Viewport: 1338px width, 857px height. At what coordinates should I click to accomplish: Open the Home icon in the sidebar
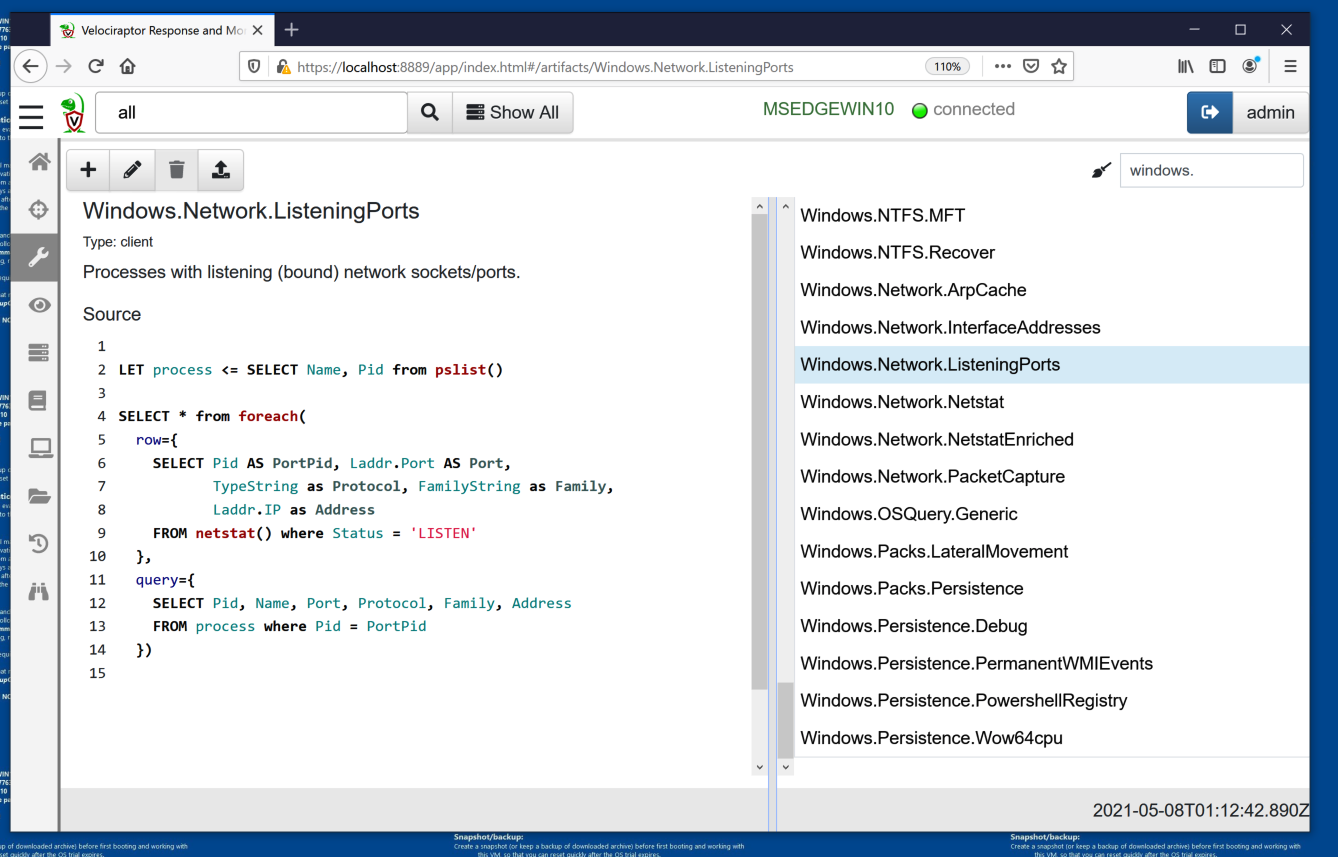click(39, 161)
